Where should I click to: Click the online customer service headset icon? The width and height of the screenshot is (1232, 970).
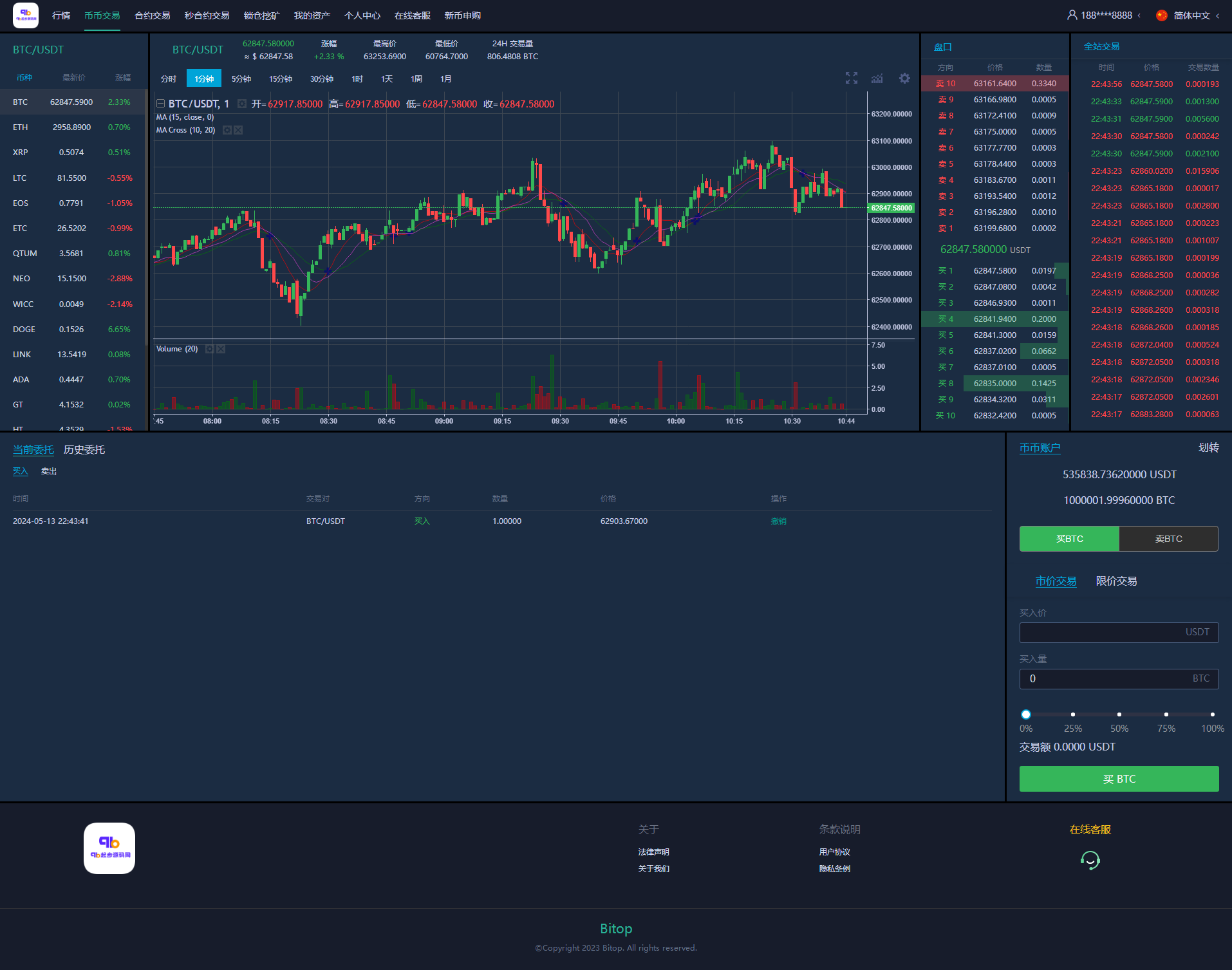tap(1090, 860)
